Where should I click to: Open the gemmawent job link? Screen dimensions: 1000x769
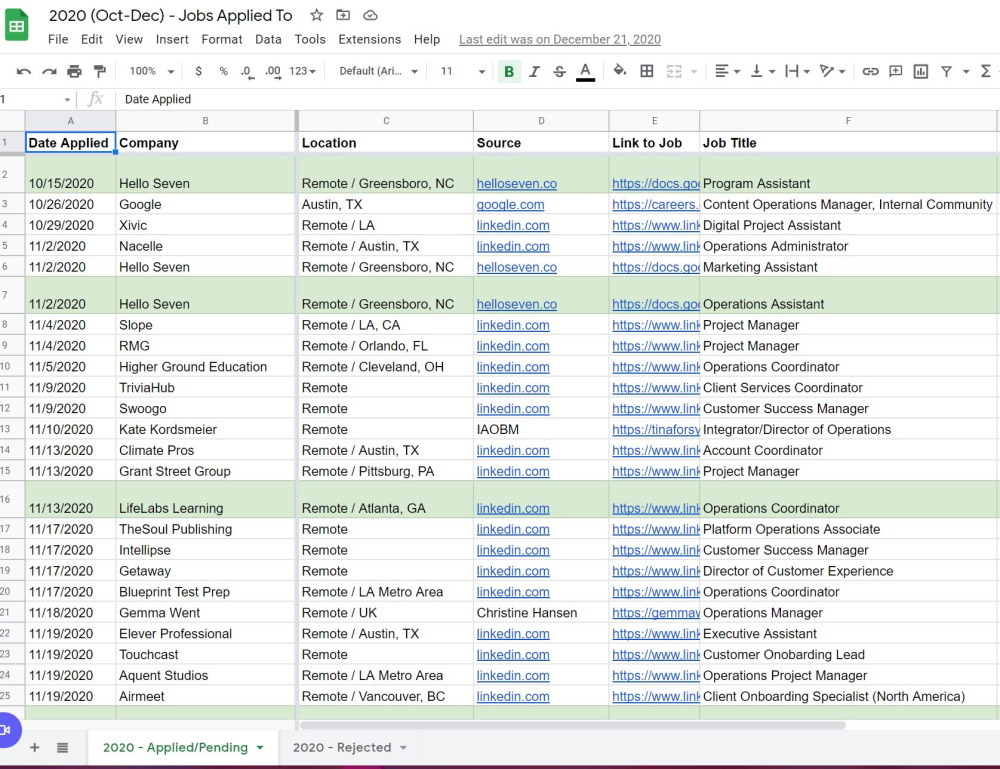(656, 613)
